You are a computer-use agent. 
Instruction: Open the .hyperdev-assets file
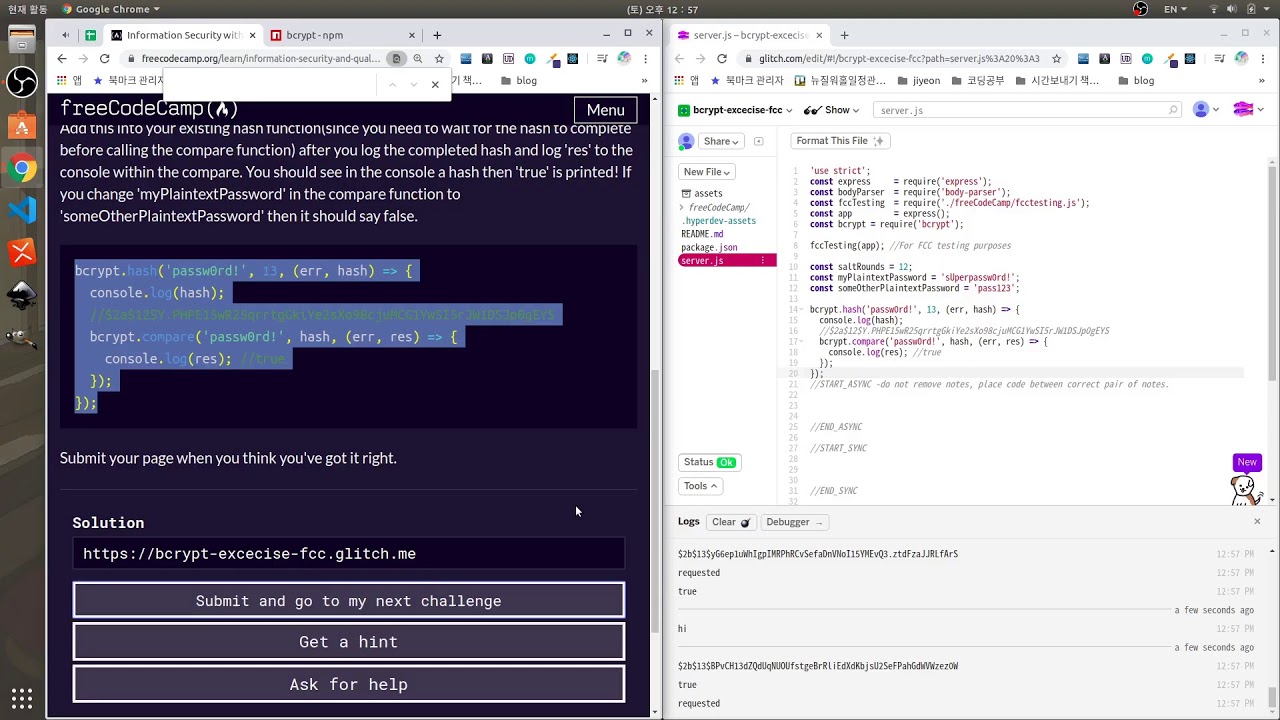tap(719, 220)
